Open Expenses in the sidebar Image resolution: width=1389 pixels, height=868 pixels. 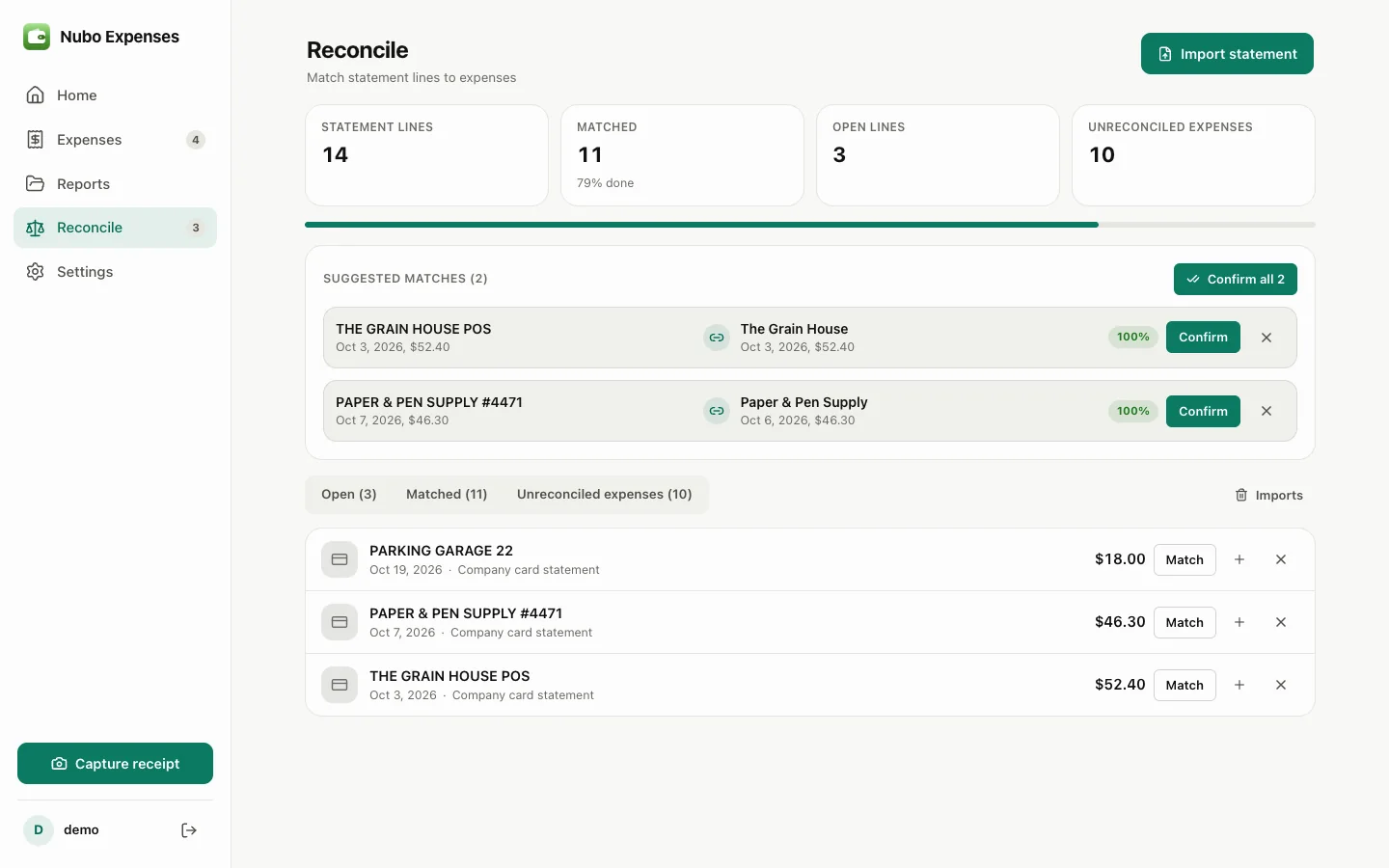click(x=115, y=140)
